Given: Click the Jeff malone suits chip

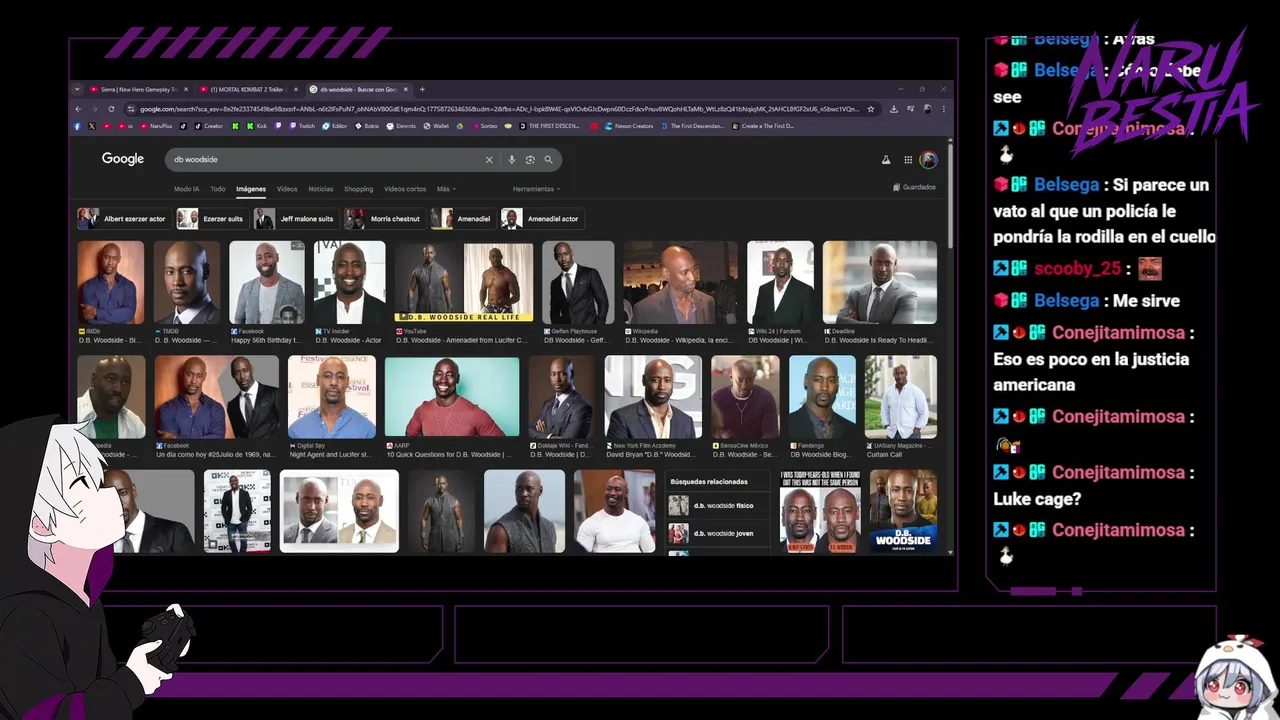Looking at the screenshot, I should (295, 219).
